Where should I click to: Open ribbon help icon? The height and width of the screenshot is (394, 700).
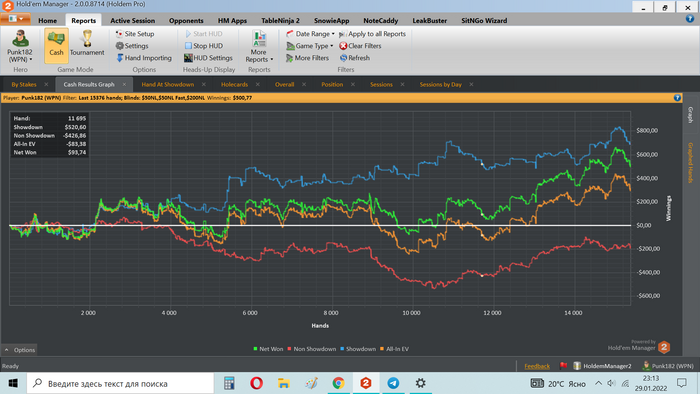coord(690,19)
